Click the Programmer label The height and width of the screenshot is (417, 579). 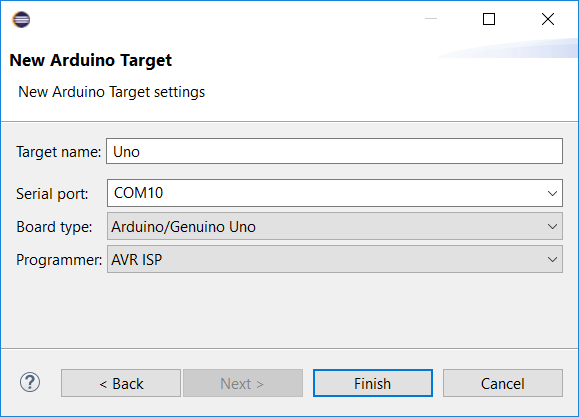pyautogui.click(x=59, y=260)
